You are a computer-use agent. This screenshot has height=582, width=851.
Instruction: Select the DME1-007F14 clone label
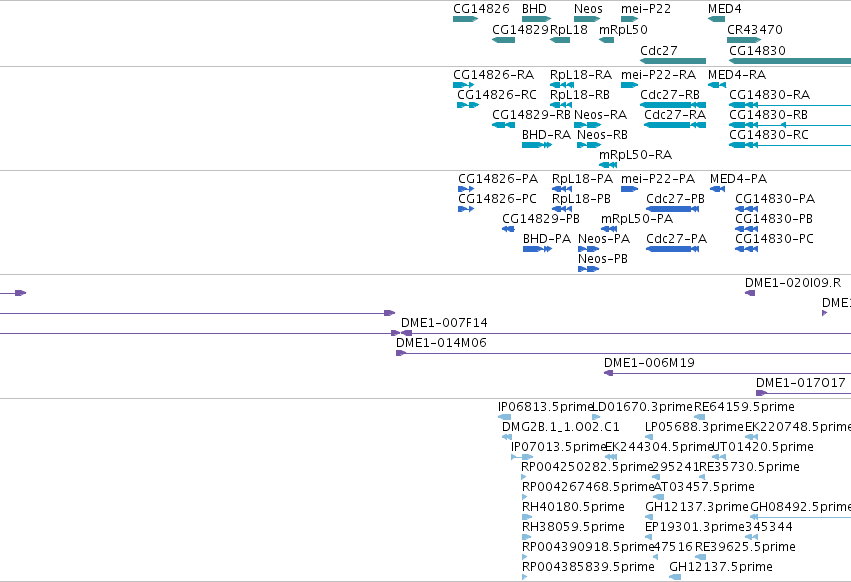coord(444,323)
